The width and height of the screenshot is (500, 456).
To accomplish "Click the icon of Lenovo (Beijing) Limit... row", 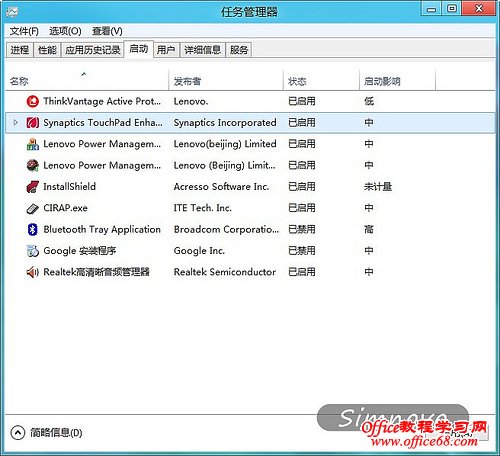I will [x=33, y=165].
